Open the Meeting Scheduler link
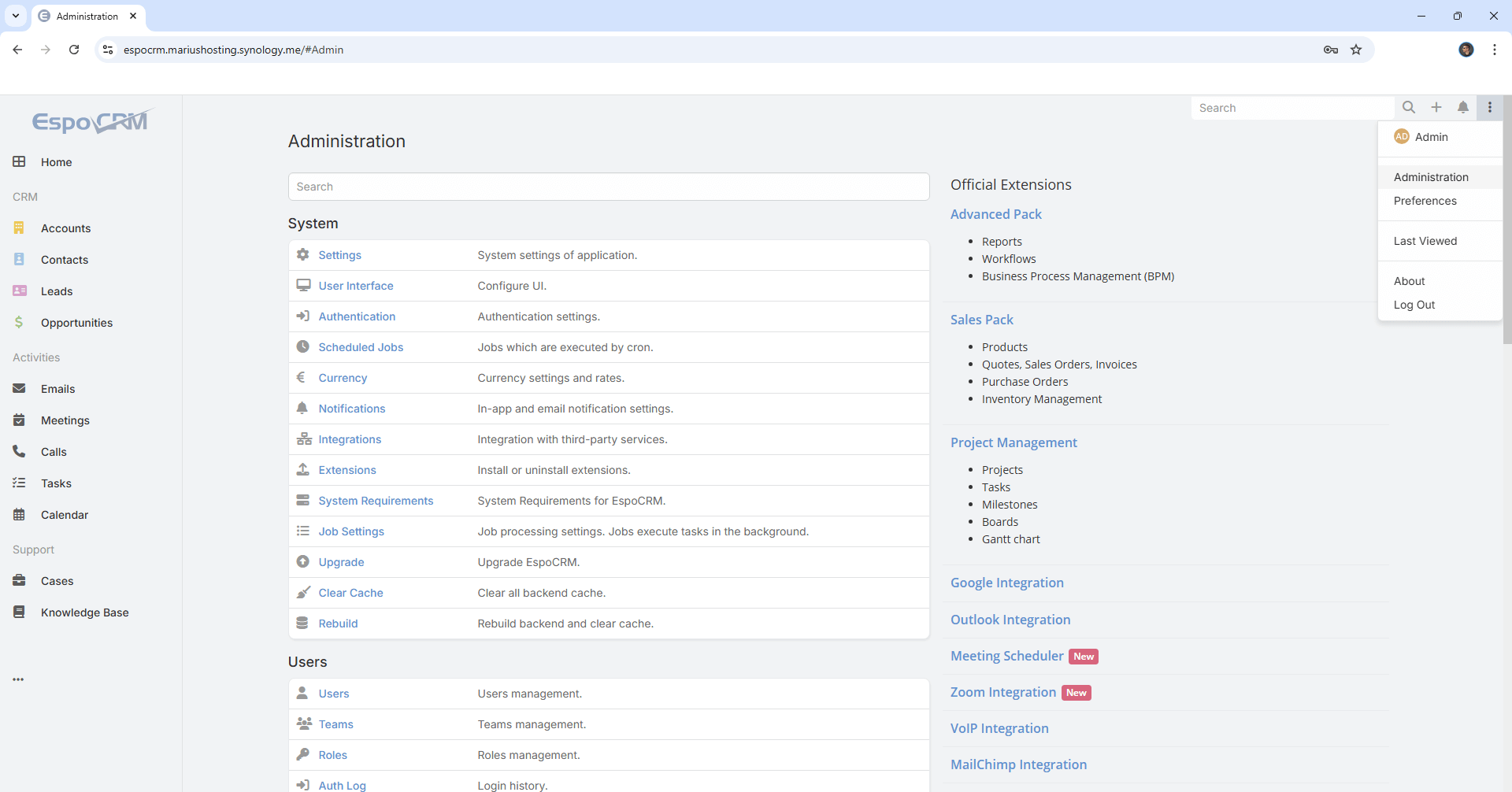This screenshot has height=792, width=1512. click(x=1006, y=656)
